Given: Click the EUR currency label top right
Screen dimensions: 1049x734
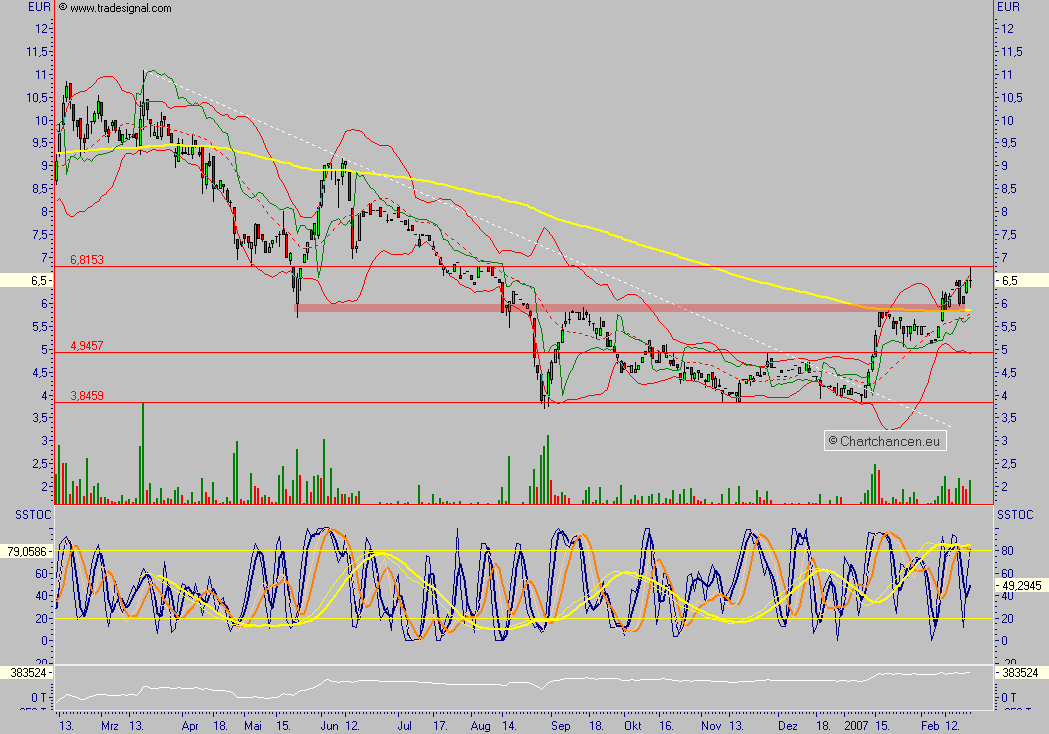Looking at the screenshot, I should click(1008, 7).
